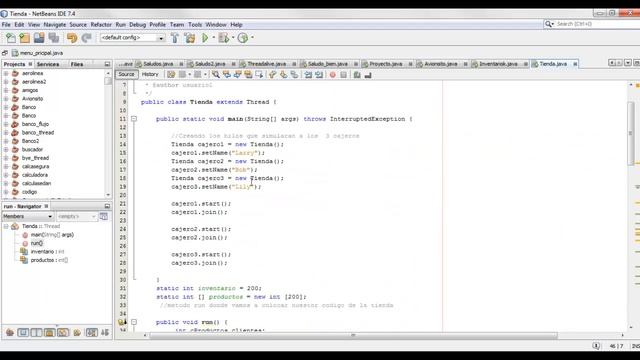This screenshot has width=640, height=360.
Task: Click the Source view button
Action: (x=126, y=74)
